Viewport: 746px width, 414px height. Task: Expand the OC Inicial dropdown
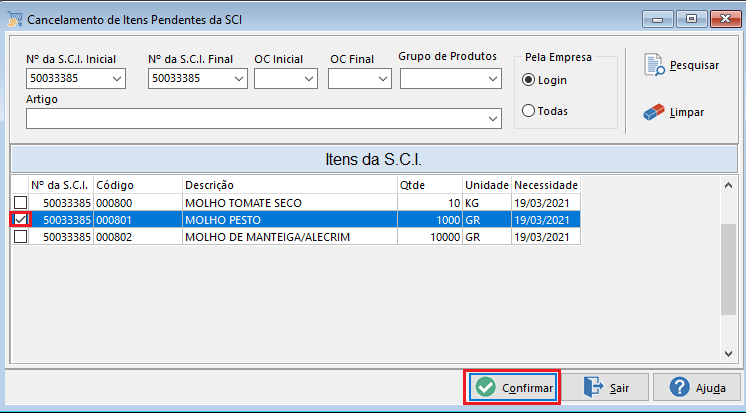click(x=309, y=79)
